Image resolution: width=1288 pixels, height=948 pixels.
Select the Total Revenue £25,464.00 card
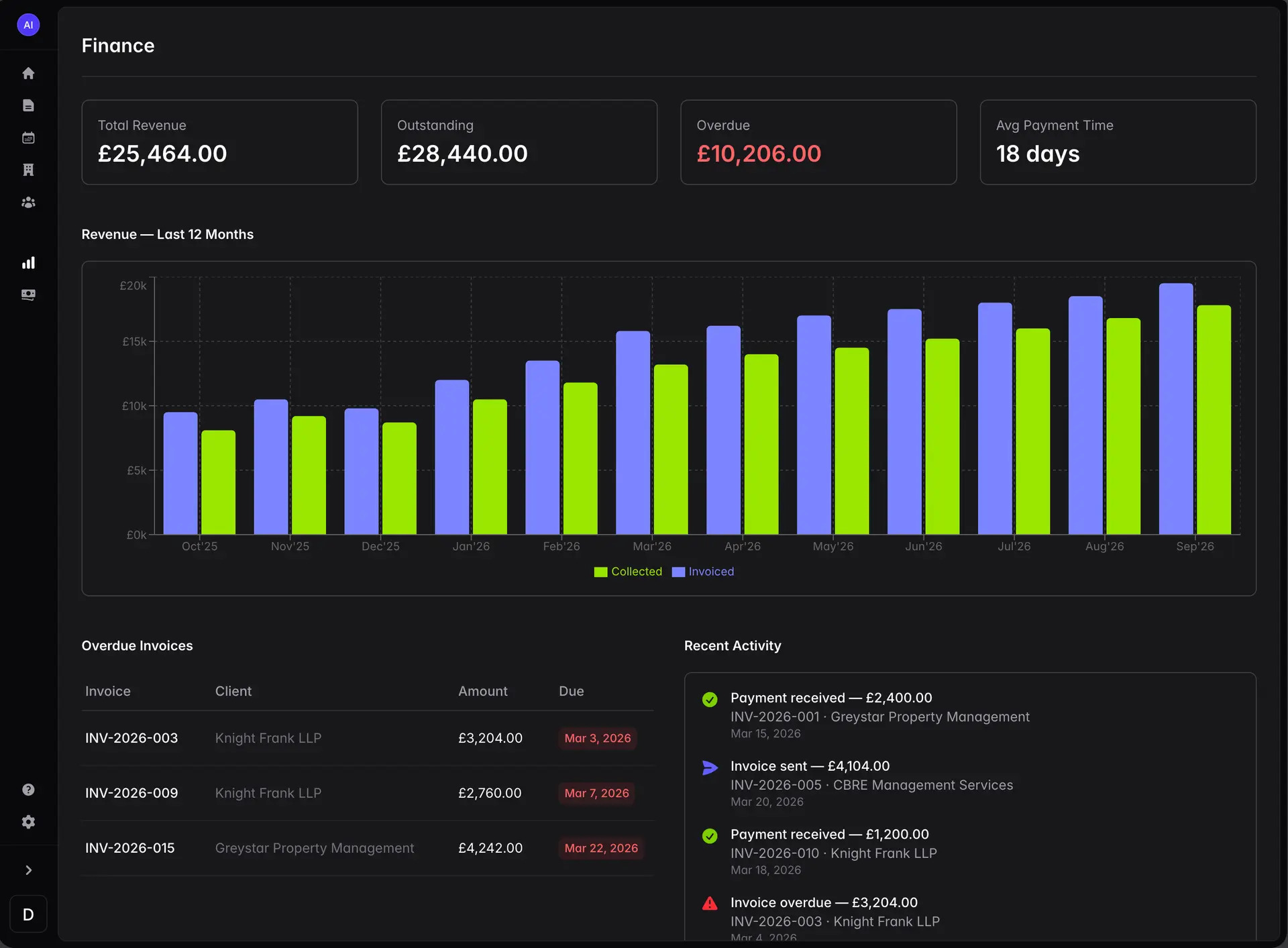tap(219, 142)
